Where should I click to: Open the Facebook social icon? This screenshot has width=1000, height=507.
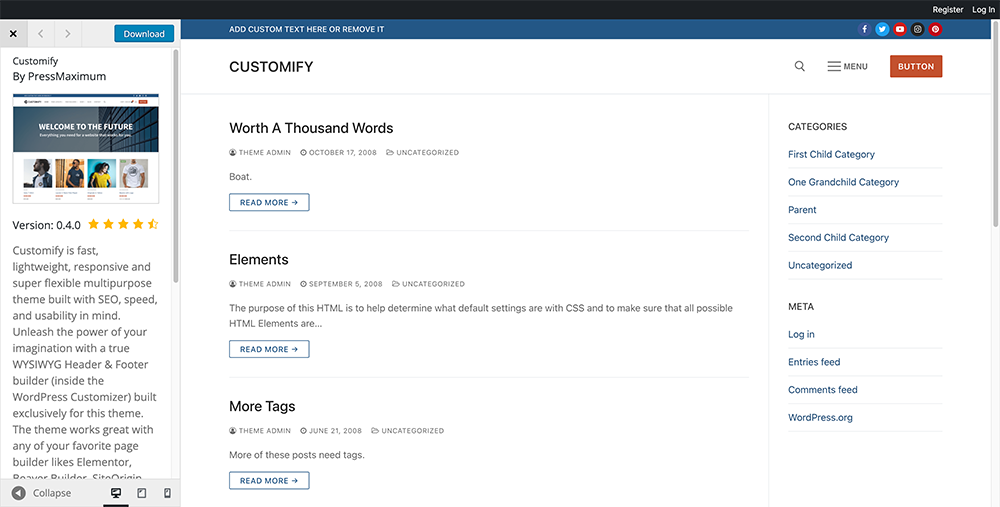click(x=865, y=29)
